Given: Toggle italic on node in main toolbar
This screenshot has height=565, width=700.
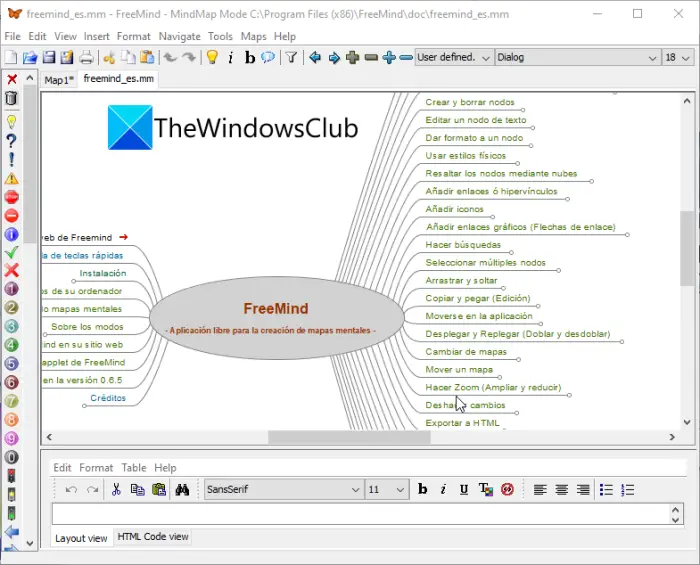Looking at the screenshot, I should pyautogui.click(x=230, y=58).
